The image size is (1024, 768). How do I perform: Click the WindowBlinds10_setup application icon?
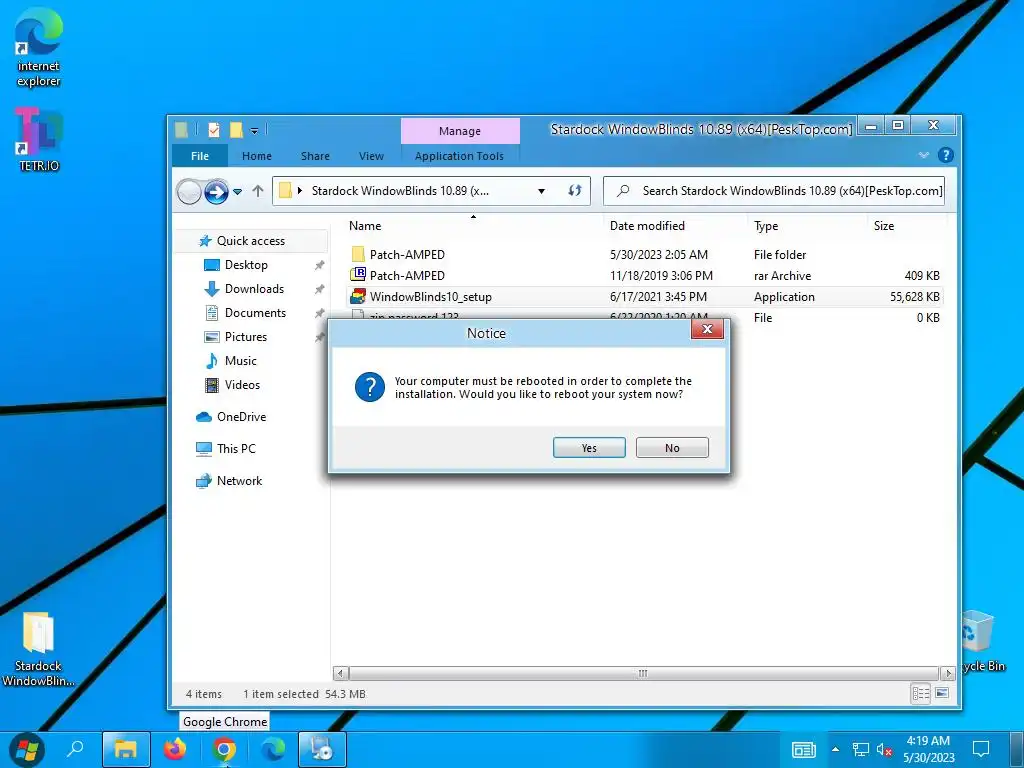[358, 296]
